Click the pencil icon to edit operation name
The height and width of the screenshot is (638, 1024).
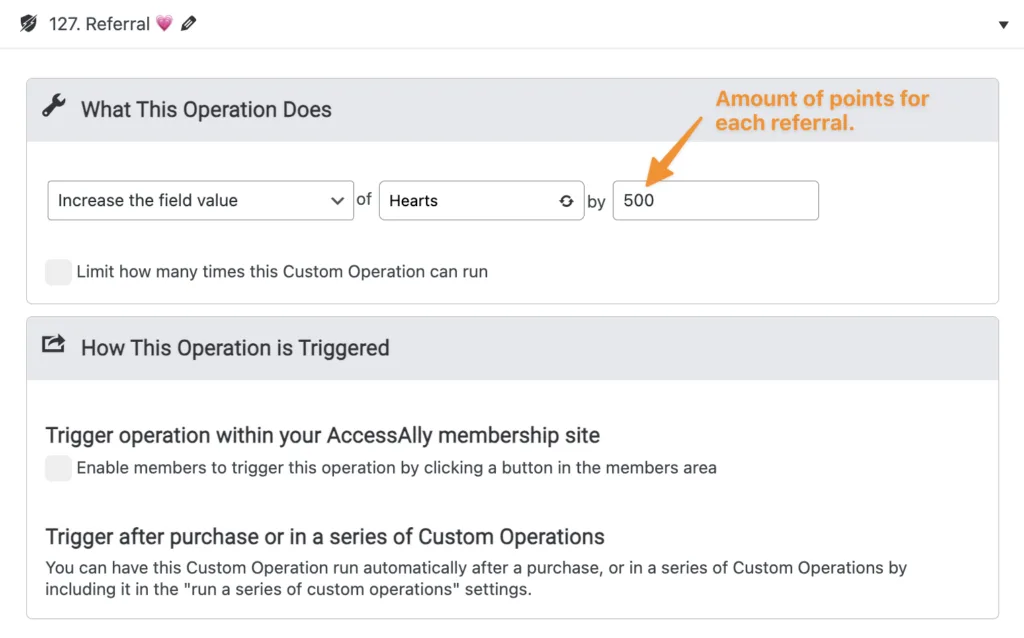(191, 23)
